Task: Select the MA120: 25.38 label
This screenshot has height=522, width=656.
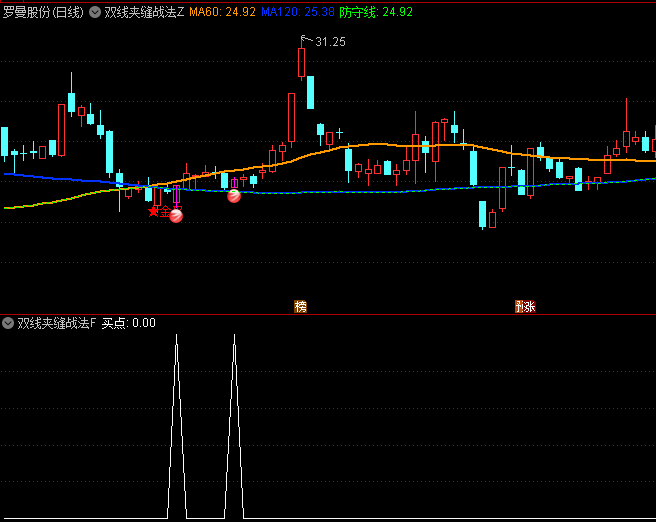Action: (x=297, y=12)
